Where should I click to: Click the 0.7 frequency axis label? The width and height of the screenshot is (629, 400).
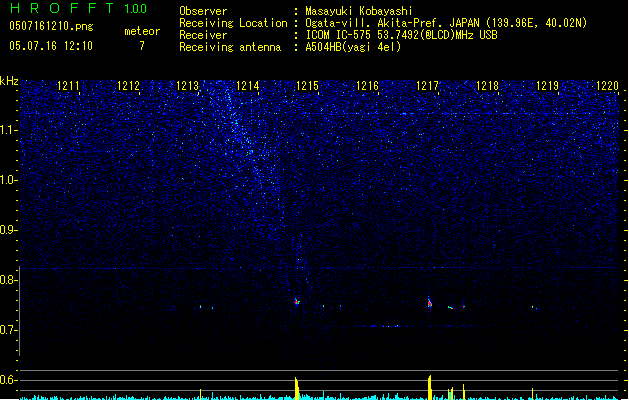[8, 330]
